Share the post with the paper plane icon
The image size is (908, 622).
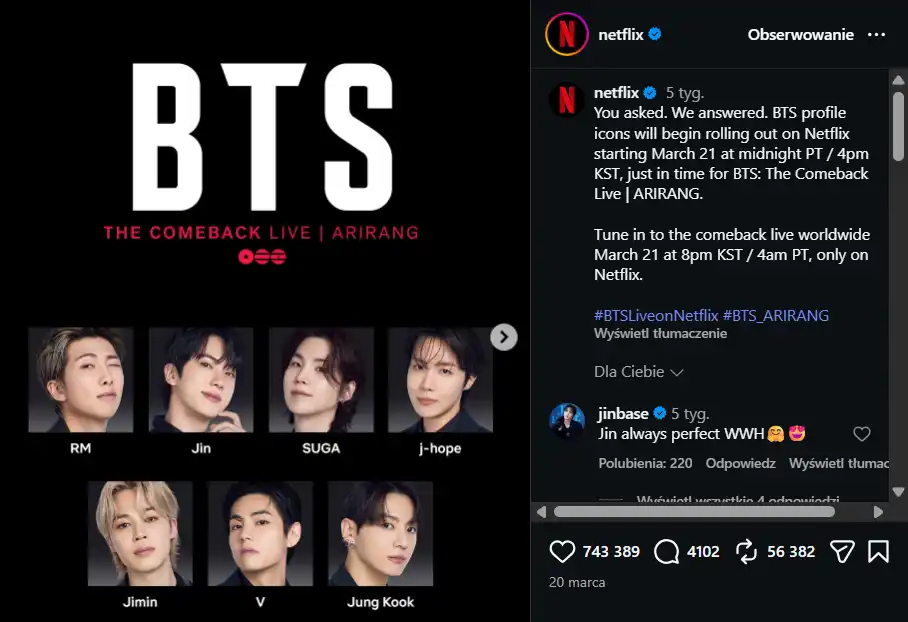point(843,551)
